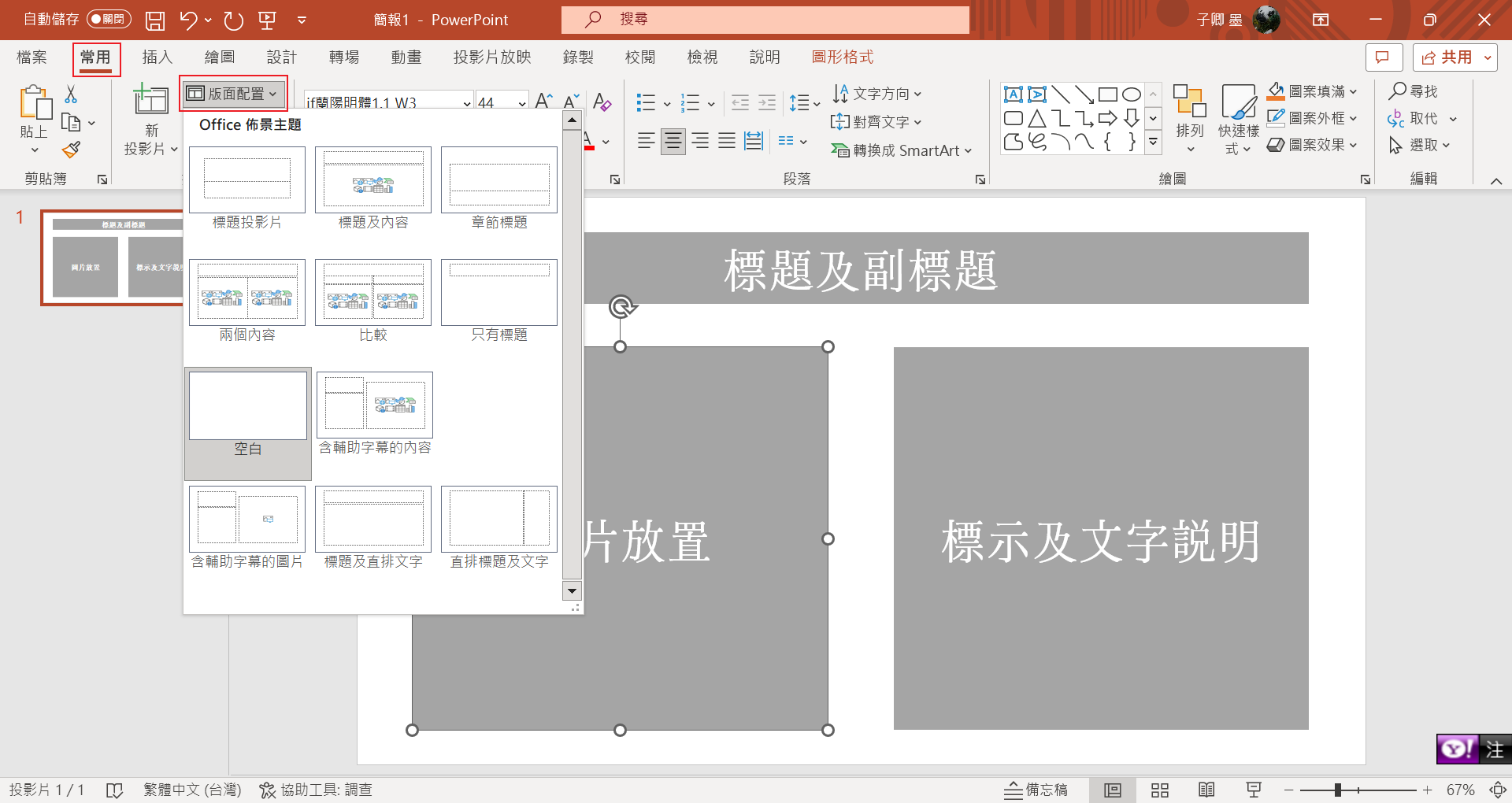Choose Title Only layout thumbnail

click(499, 293)
